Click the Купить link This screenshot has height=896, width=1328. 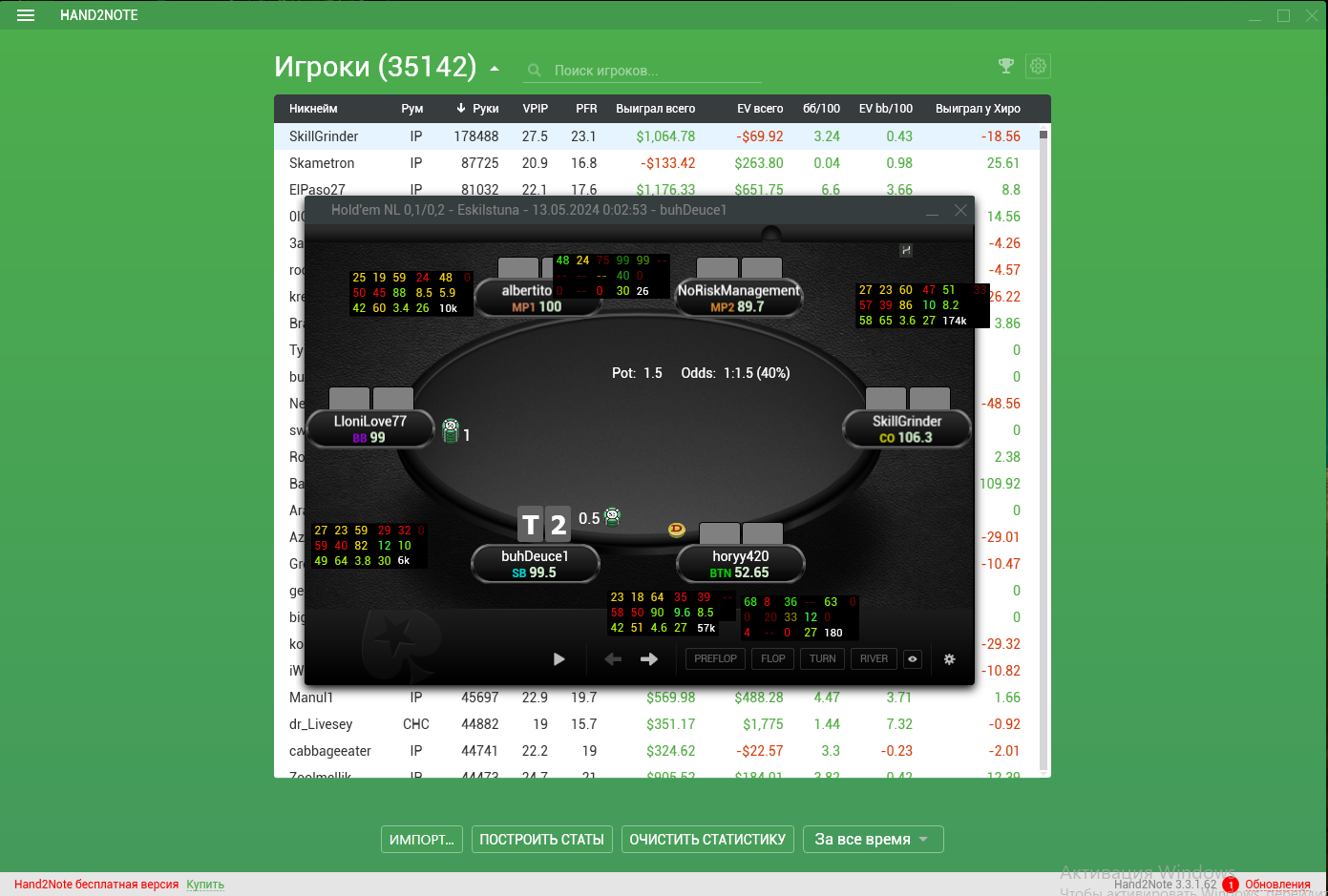click(x=205, y=885)
